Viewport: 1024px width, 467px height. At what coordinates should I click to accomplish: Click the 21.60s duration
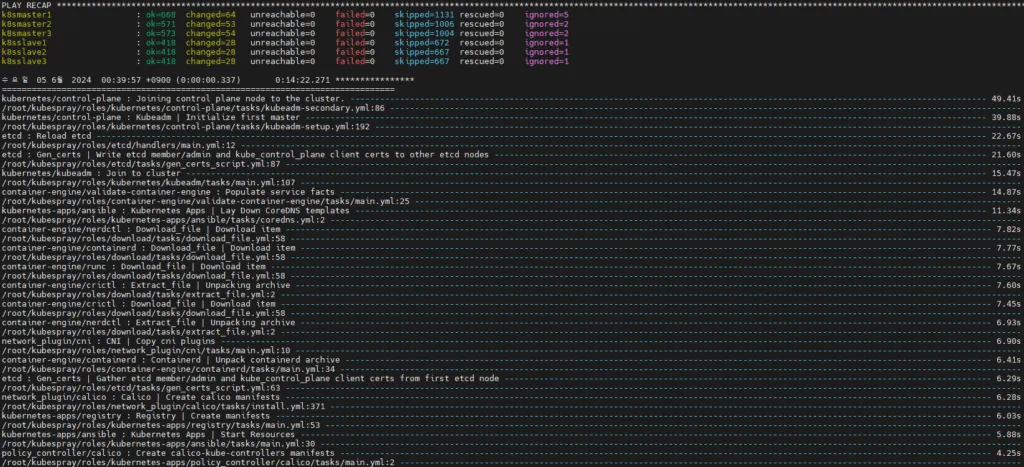pos(1007,155)
